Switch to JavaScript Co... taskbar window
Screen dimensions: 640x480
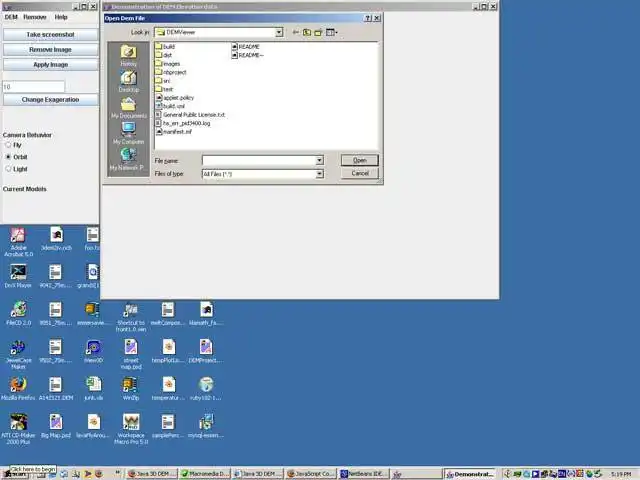[311, 474]
